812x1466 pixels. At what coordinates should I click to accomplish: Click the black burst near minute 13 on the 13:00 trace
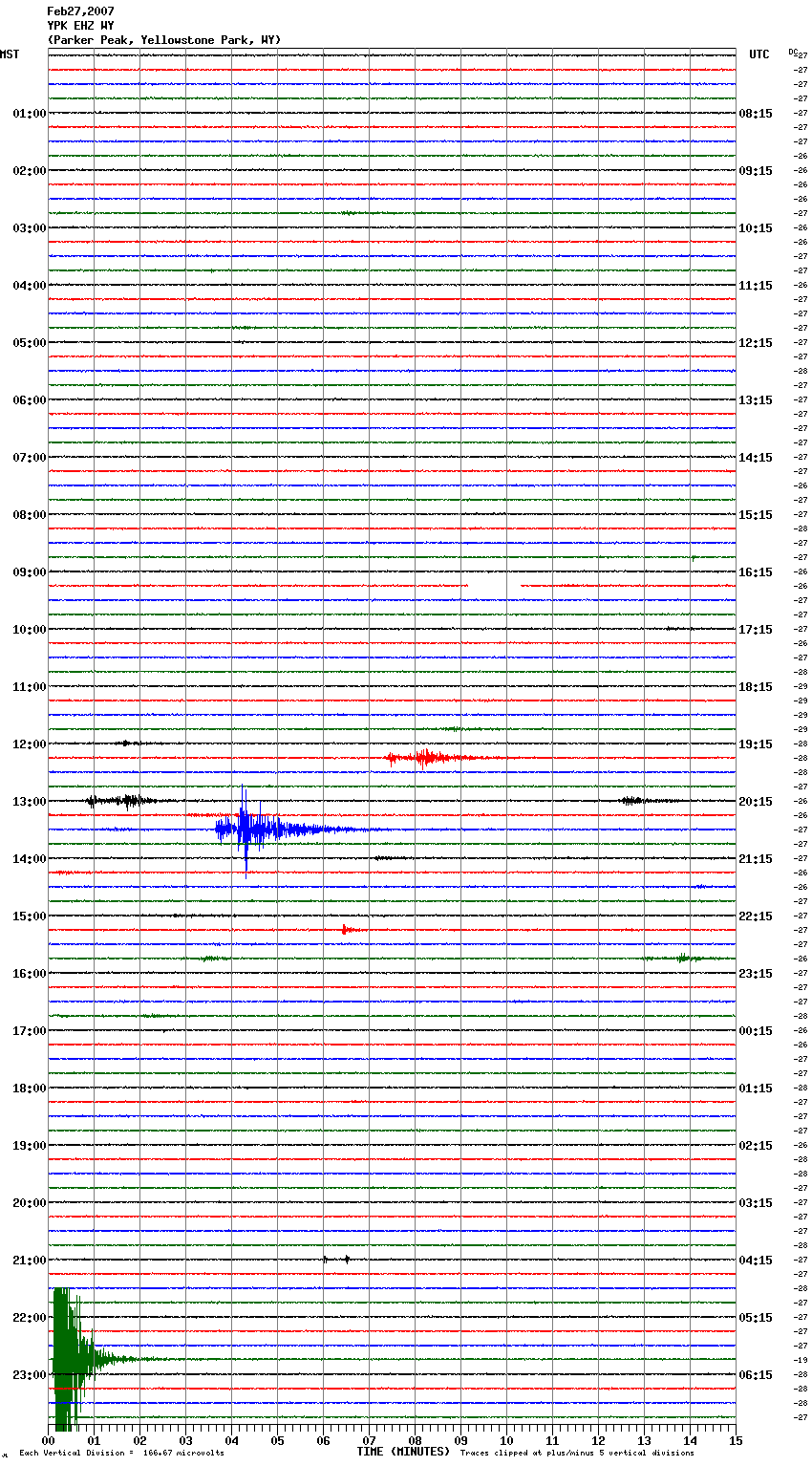click(636, 801)
